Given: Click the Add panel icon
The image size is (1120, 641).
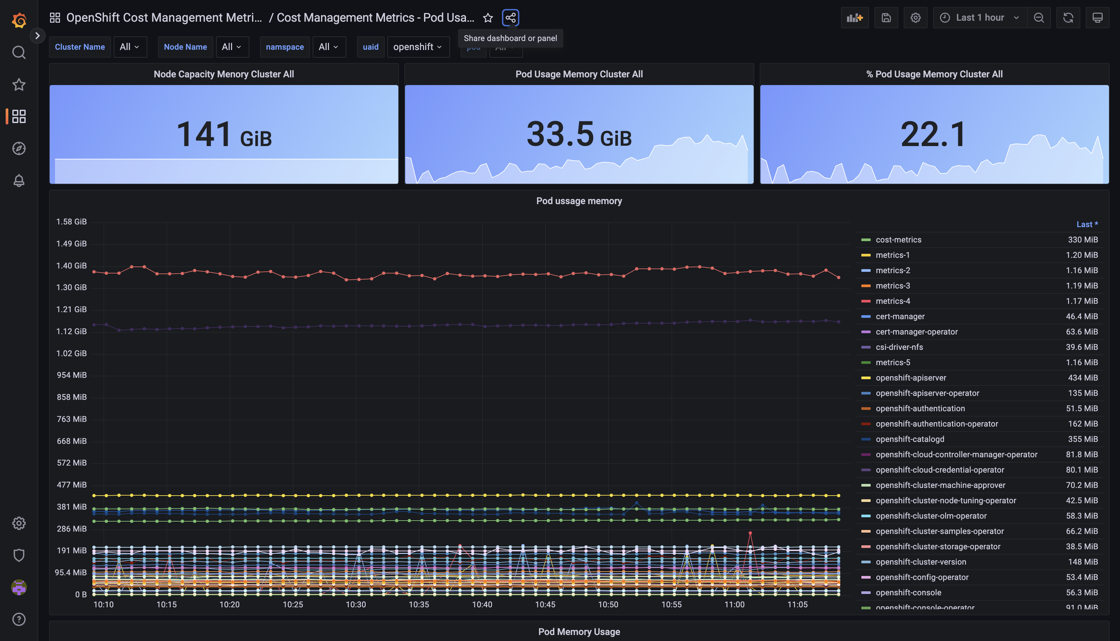Looking at the screenshot, I should [854, 18].
